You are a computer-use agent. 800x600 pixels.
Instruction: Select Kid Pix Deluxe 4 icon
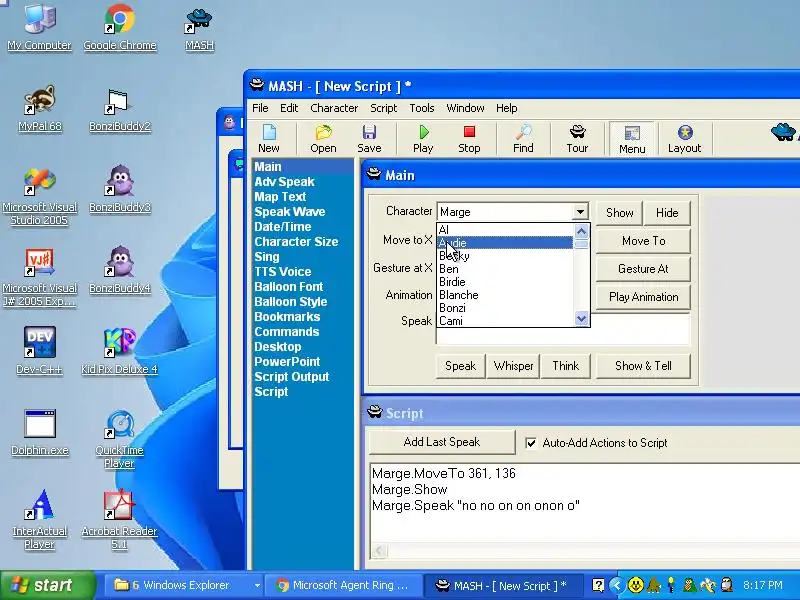(x=120, y=351)
